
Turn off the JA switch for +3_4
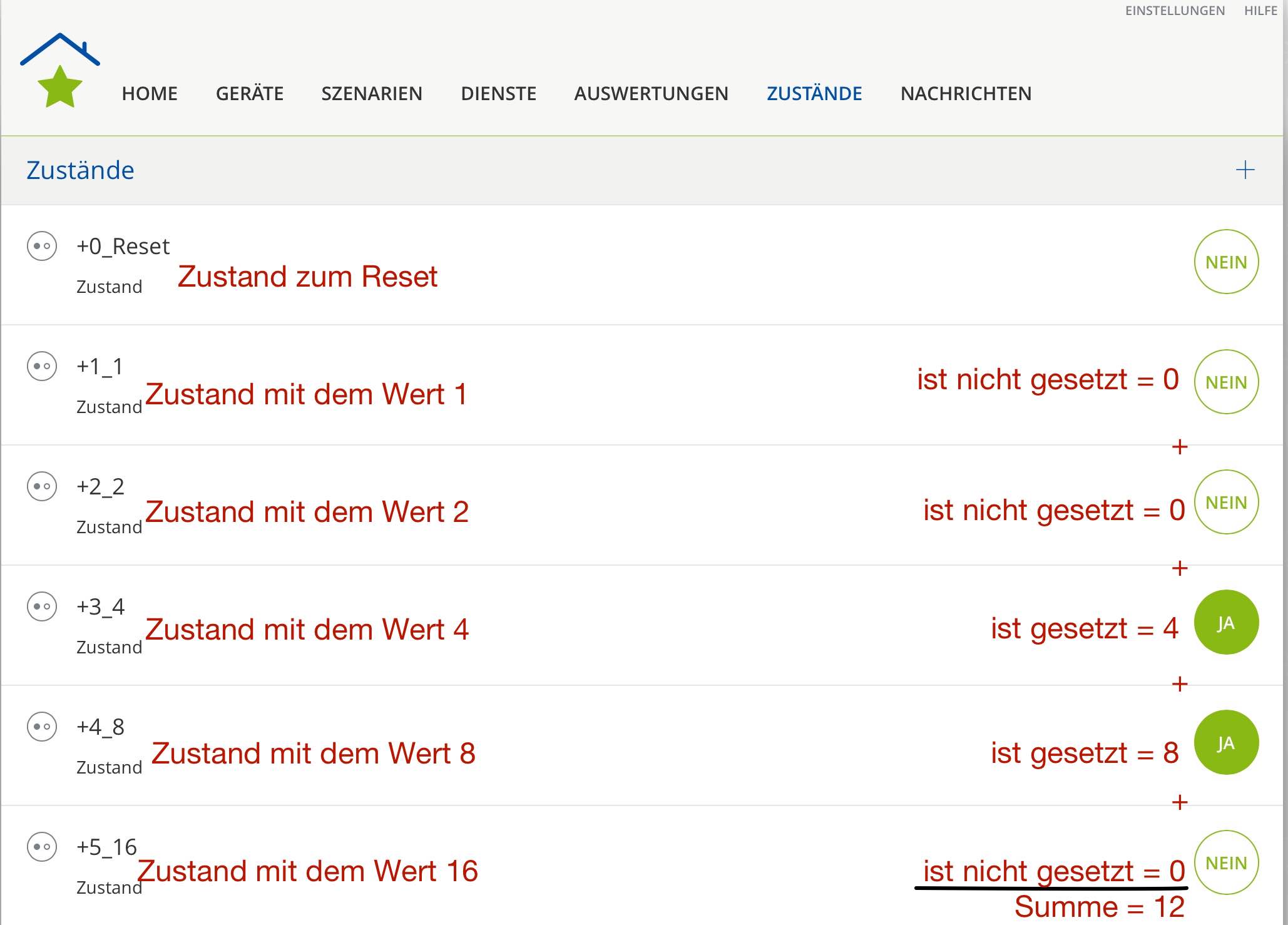[1226, 622]
